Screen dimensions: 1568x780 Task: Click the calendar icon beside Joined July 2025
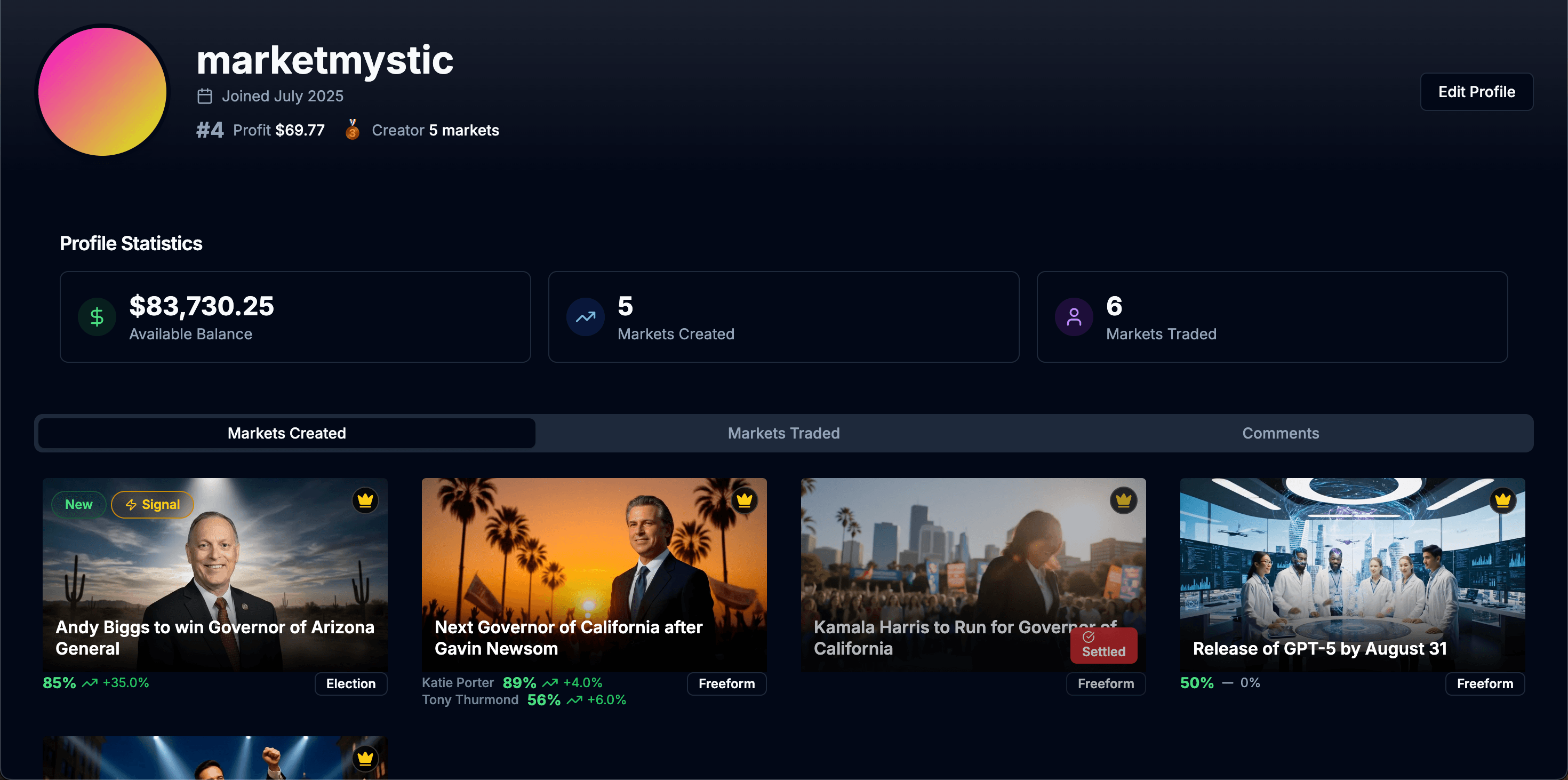204,96
